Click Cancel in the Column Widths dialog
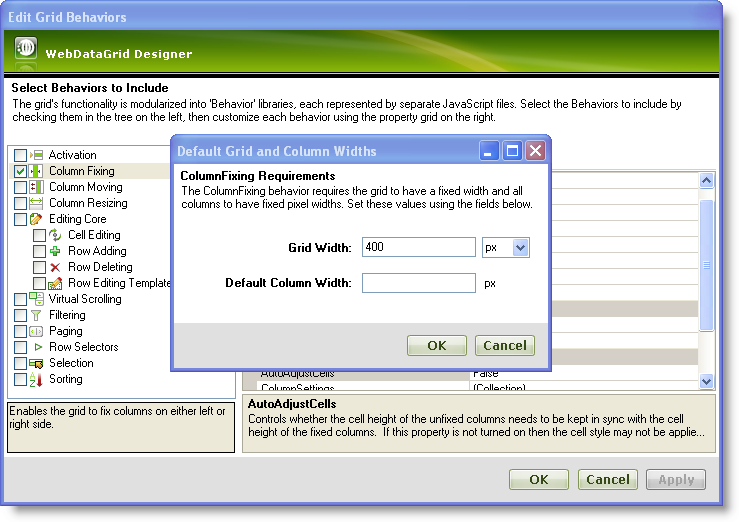739x522 pixels. 505,346
